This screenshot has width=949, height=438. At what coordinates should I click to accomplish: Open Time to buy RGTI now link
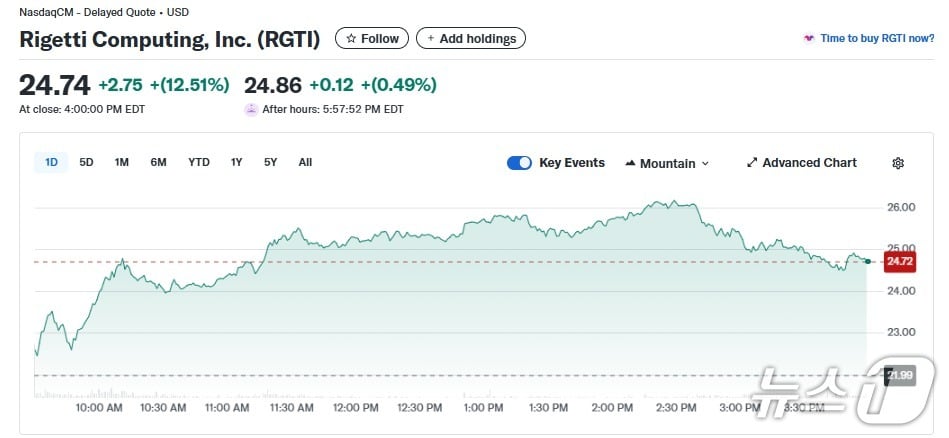(x=877, y=39)
